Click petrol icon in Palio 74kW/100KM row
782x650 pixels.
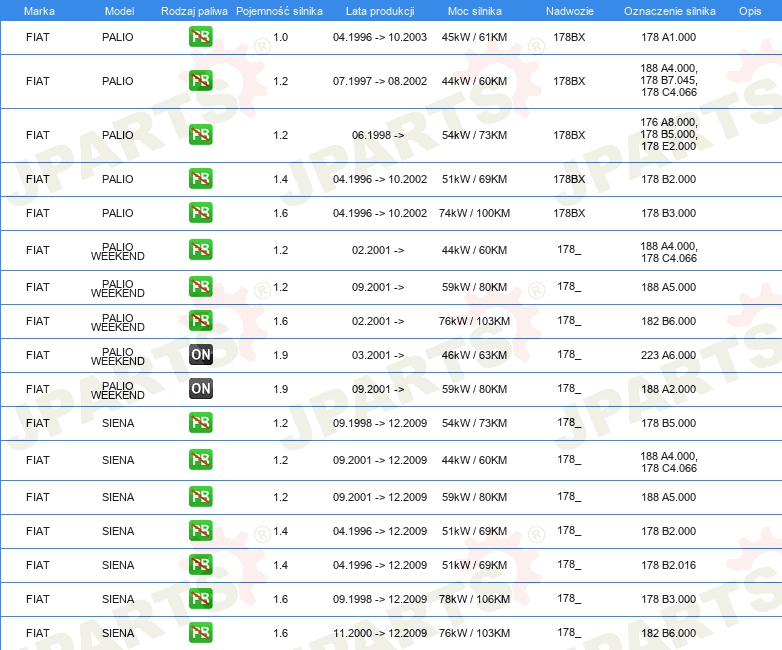tap(200, 213)
